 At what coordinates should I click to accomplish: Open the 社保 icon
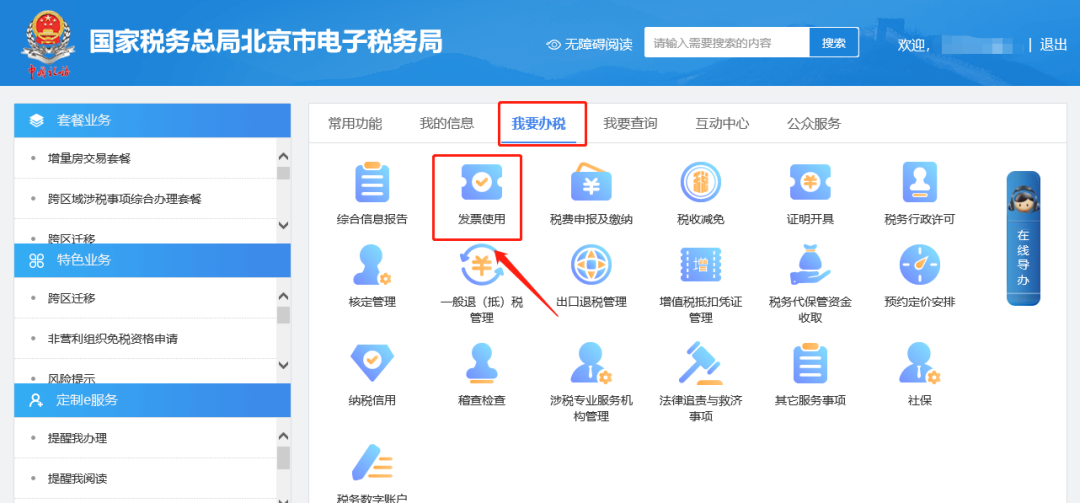tap(920, 363)
